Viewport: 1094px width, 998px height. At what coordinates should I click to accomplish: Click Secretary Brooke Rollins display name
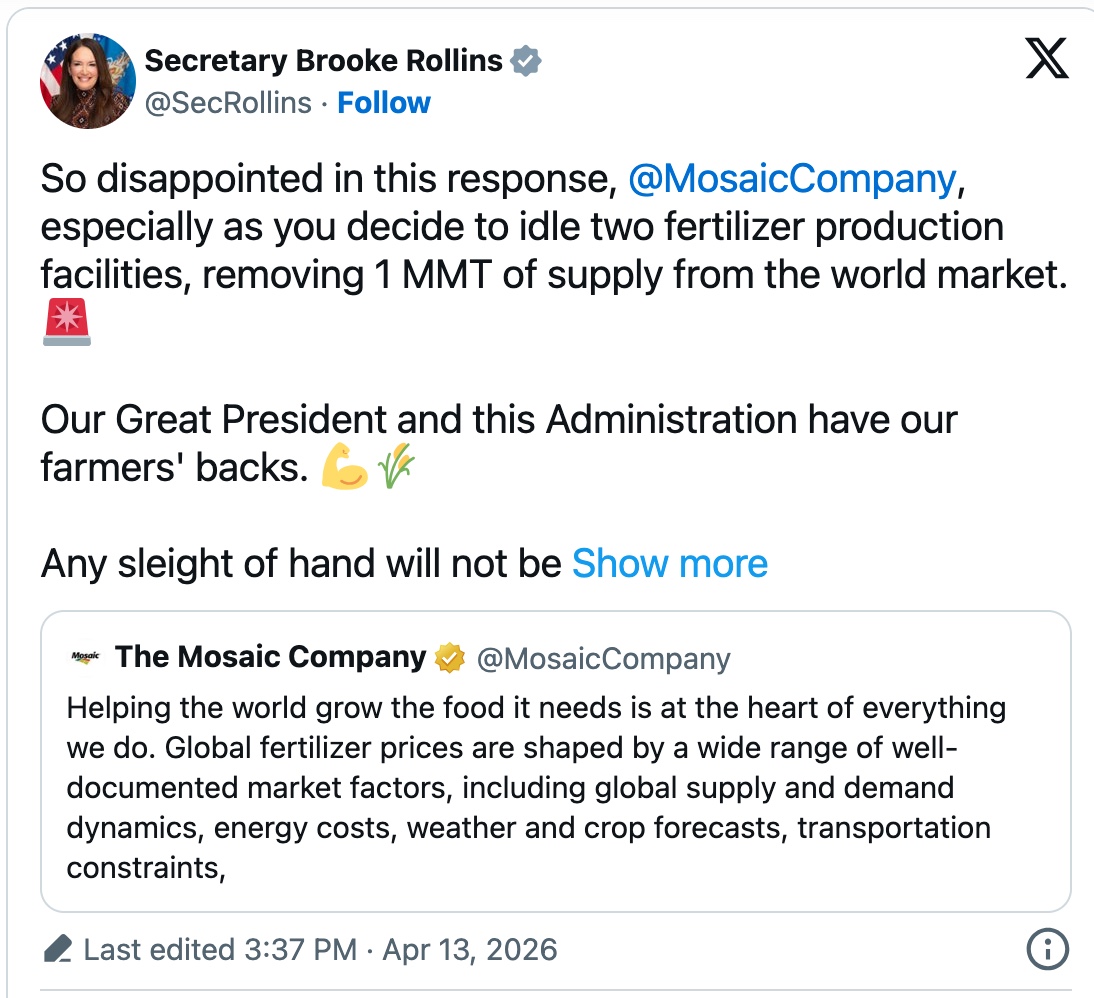[x=323, y=61]
